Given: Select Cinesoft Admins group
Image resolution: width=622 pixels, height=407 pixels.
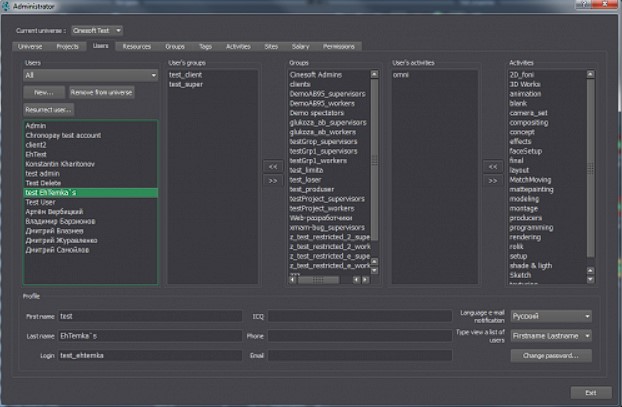Looking at the screenshot, I should 329,75.
